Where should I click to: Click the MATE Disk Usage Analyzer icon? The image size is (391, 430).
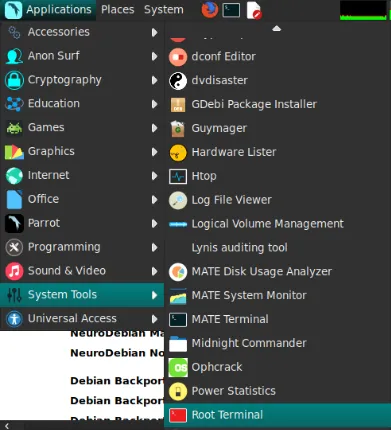pyautogui.click(x=178, y=272)
